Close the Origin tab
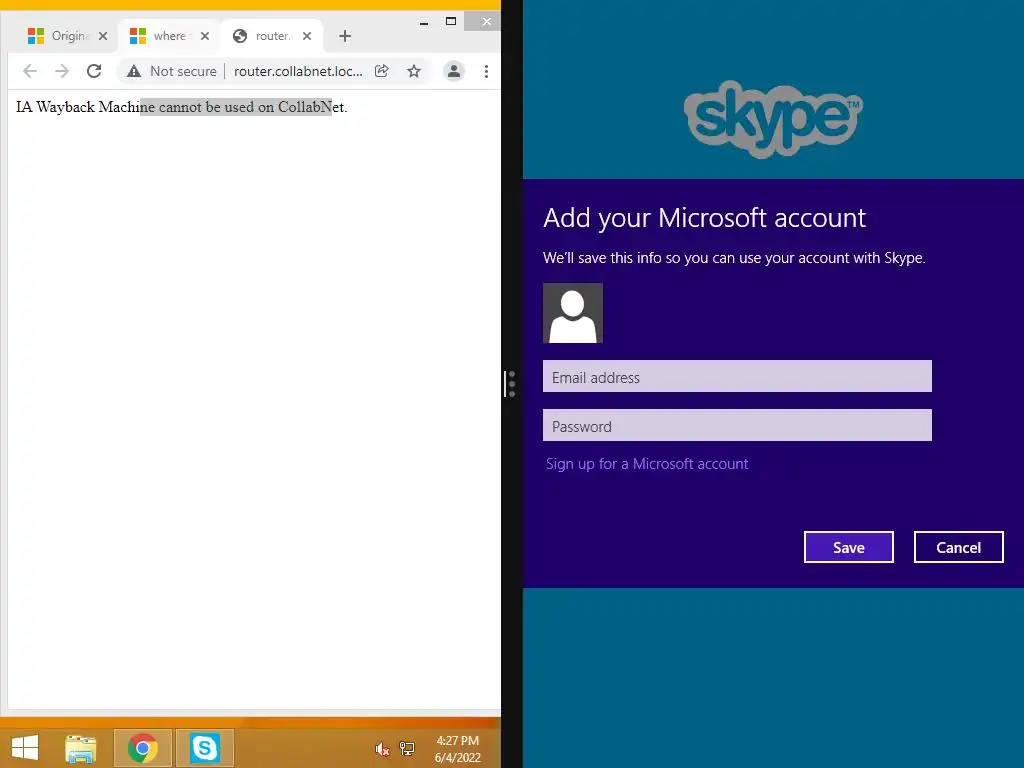The image size is (1024, 768). coord(103,36)
